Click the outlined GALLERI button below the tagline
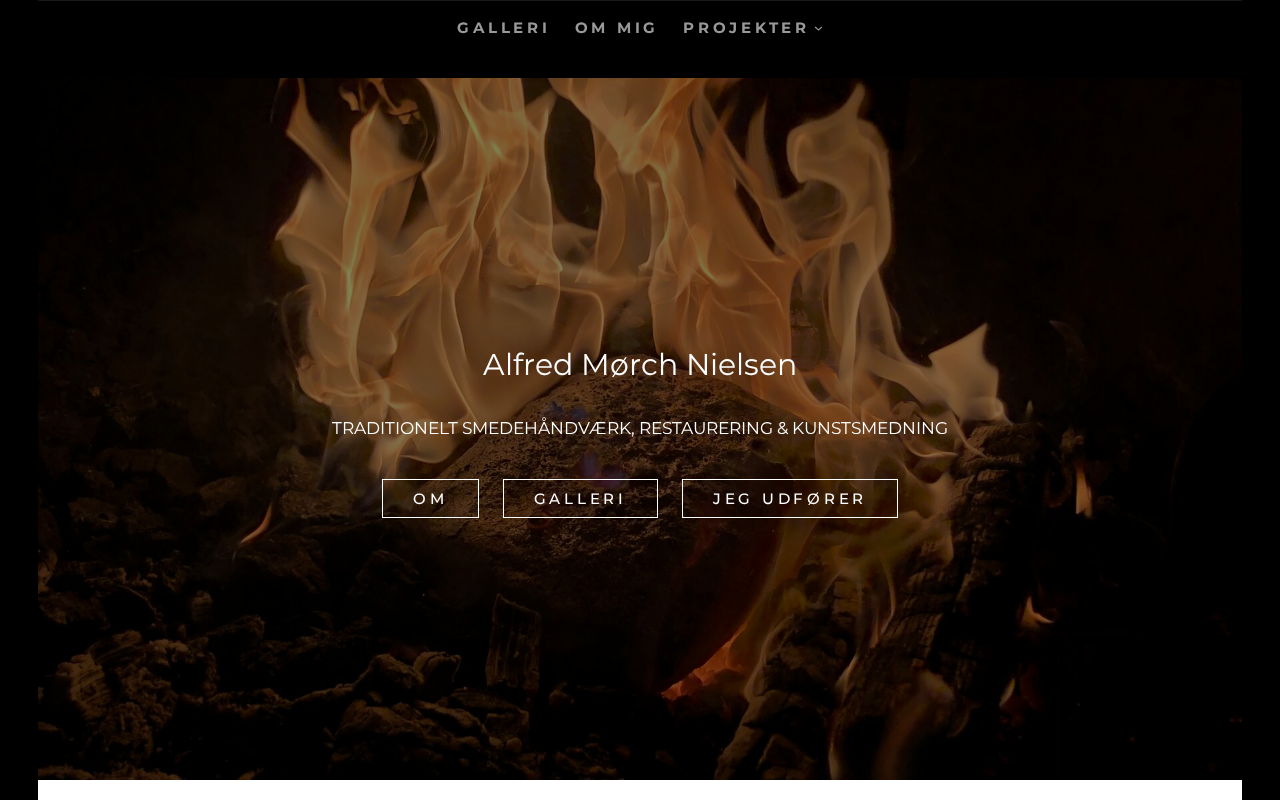The width and height of the screenshot is (1280, 800). (580, 498)
